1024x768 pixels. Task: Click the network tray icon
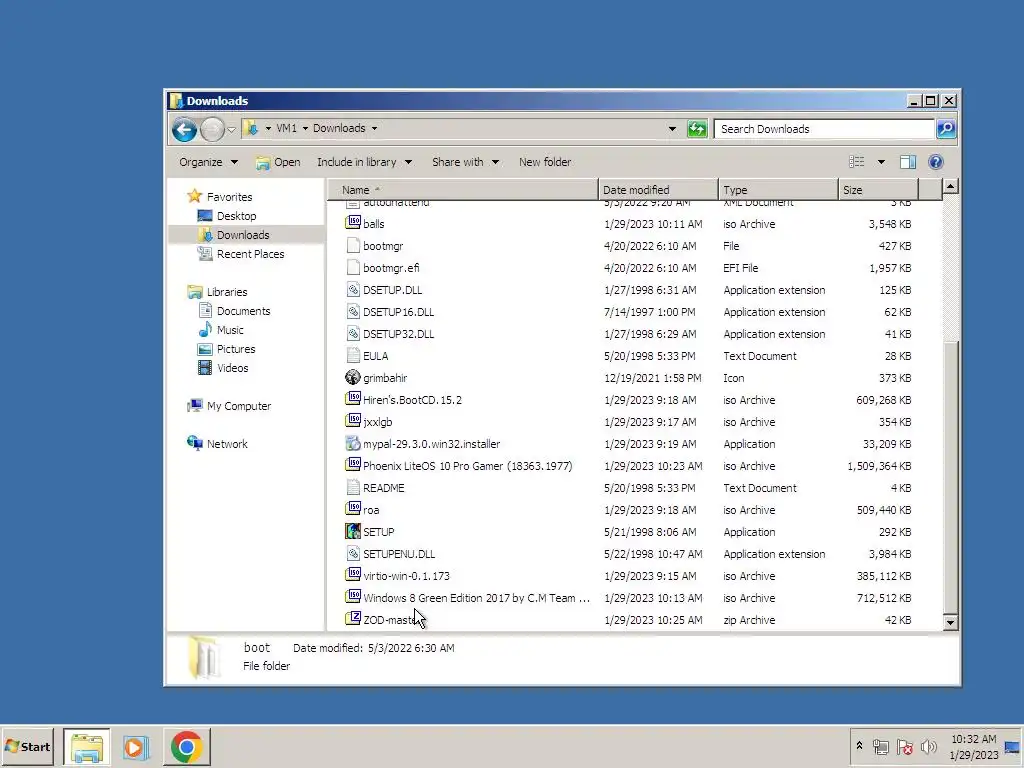tap(881, 747)
